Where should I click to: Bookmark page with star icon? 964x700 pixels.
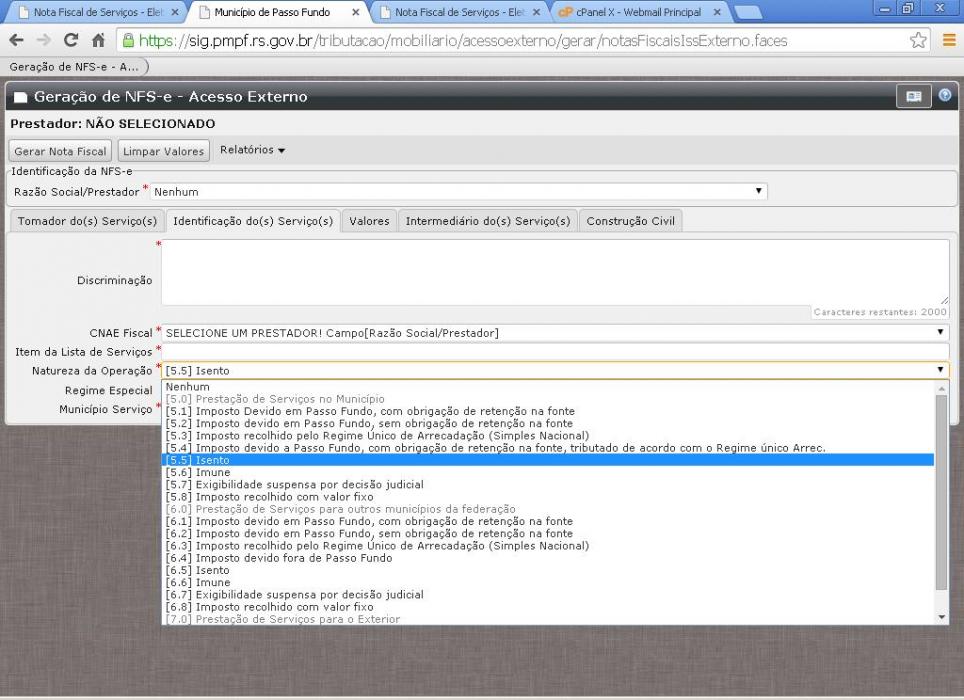(918, 41)
